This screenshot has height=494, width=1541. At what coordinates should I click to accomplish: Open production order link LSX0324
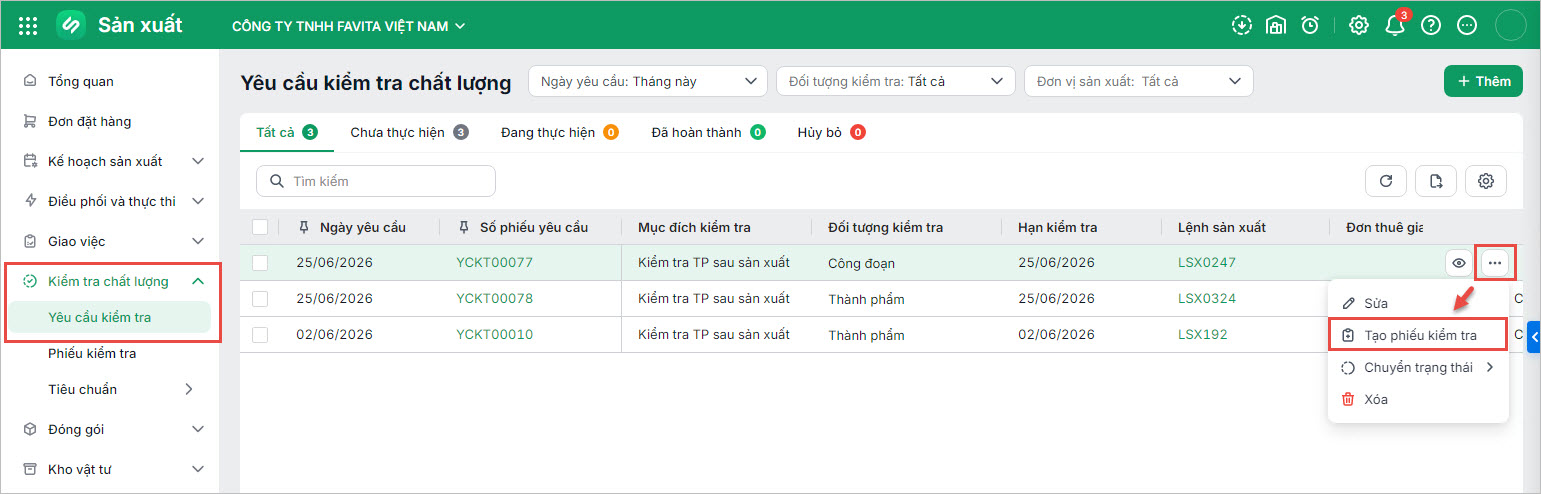coord(1206,299)
